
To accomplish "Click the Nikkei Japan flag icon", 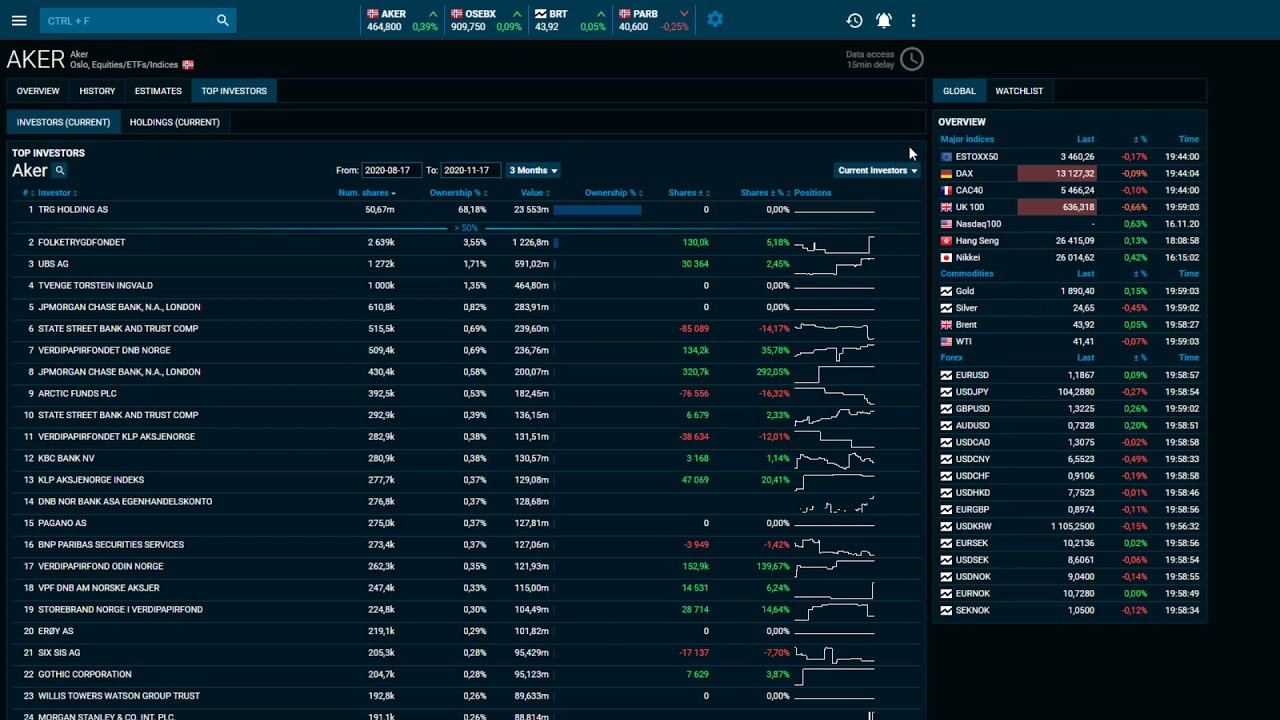I will [x=946, y=257].
